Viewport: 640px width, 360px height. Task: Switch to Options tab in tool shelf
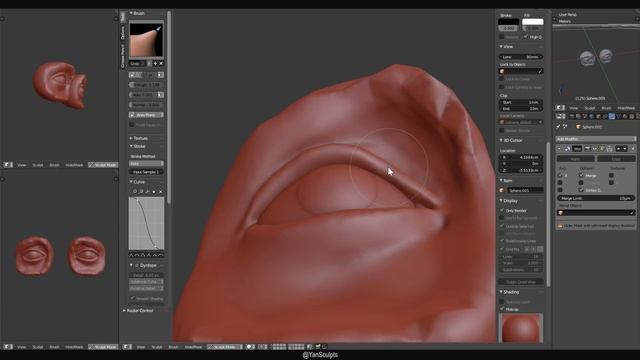pyautogui.click(x=122, y=33)
